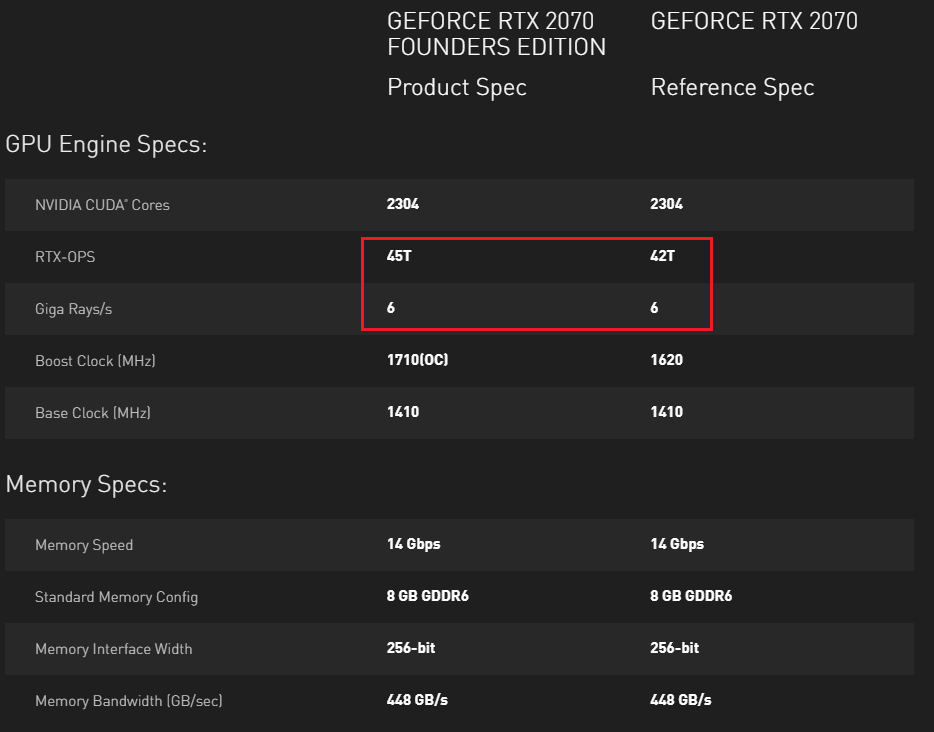Click the RTX-OPS row label
The height and width of the screenshot is (732, 934).
pos(65,257)
